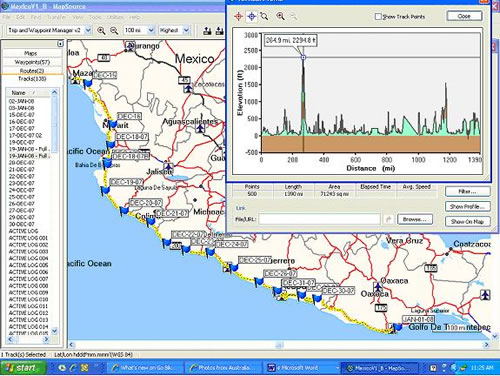Click the File/URL link input field
This screenshot has width=500, height=376.
(319, 219)
